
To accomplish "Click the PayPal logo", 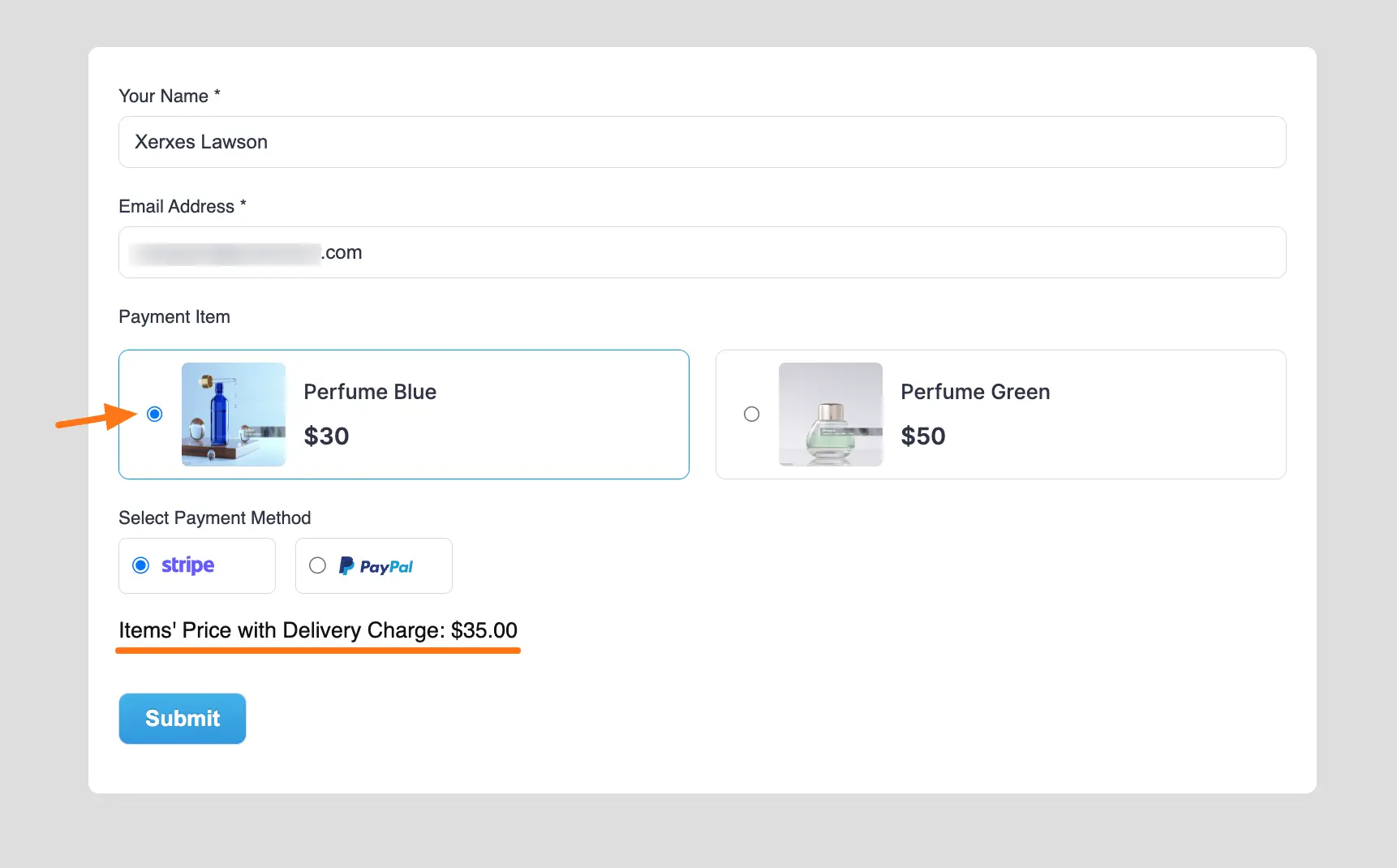I will tap(376, 566).
